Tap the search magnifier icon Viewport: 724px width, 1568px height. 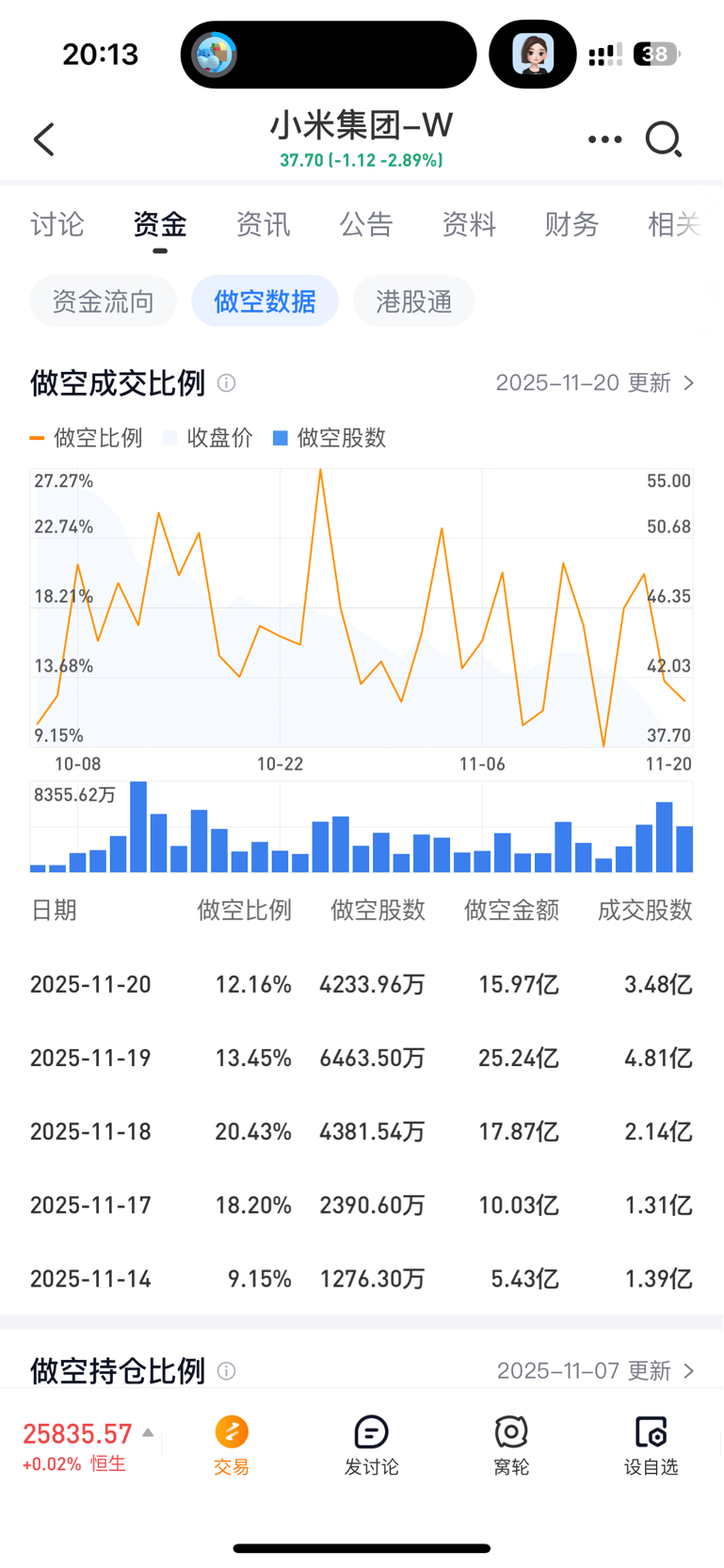(x=664, y=139)
